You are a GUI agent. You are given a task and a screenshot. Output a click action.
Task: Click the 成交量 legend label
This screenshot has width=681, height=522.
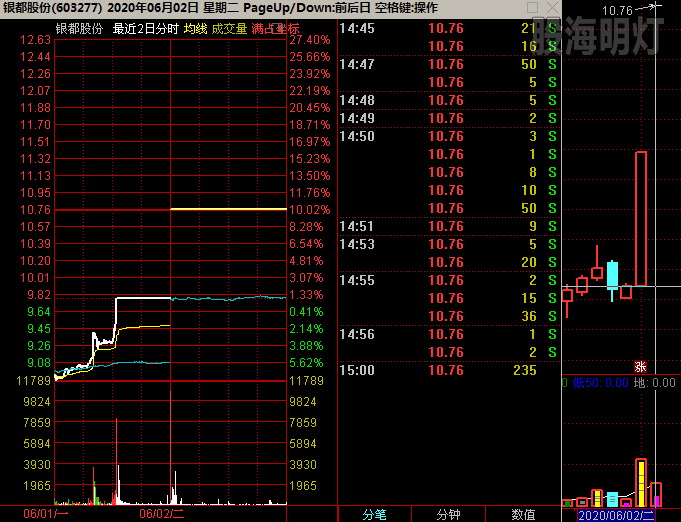(229, 29)
